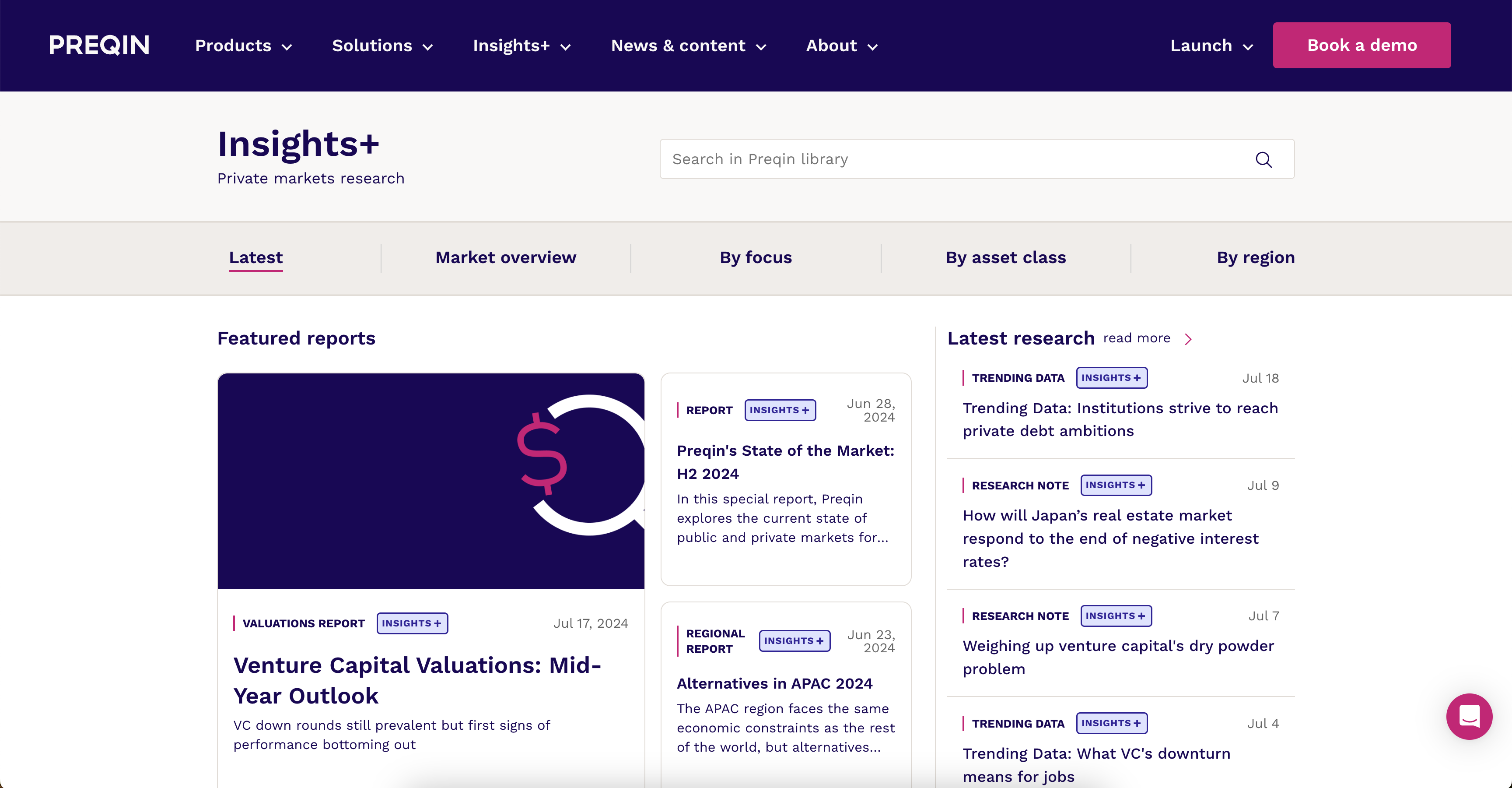Click Insights+ badge on State of the Market report

(x=780, y=410)
